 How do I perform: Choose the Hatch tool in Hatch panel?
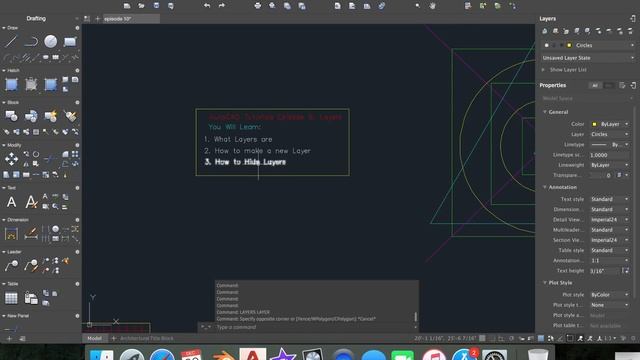point(11,84)
